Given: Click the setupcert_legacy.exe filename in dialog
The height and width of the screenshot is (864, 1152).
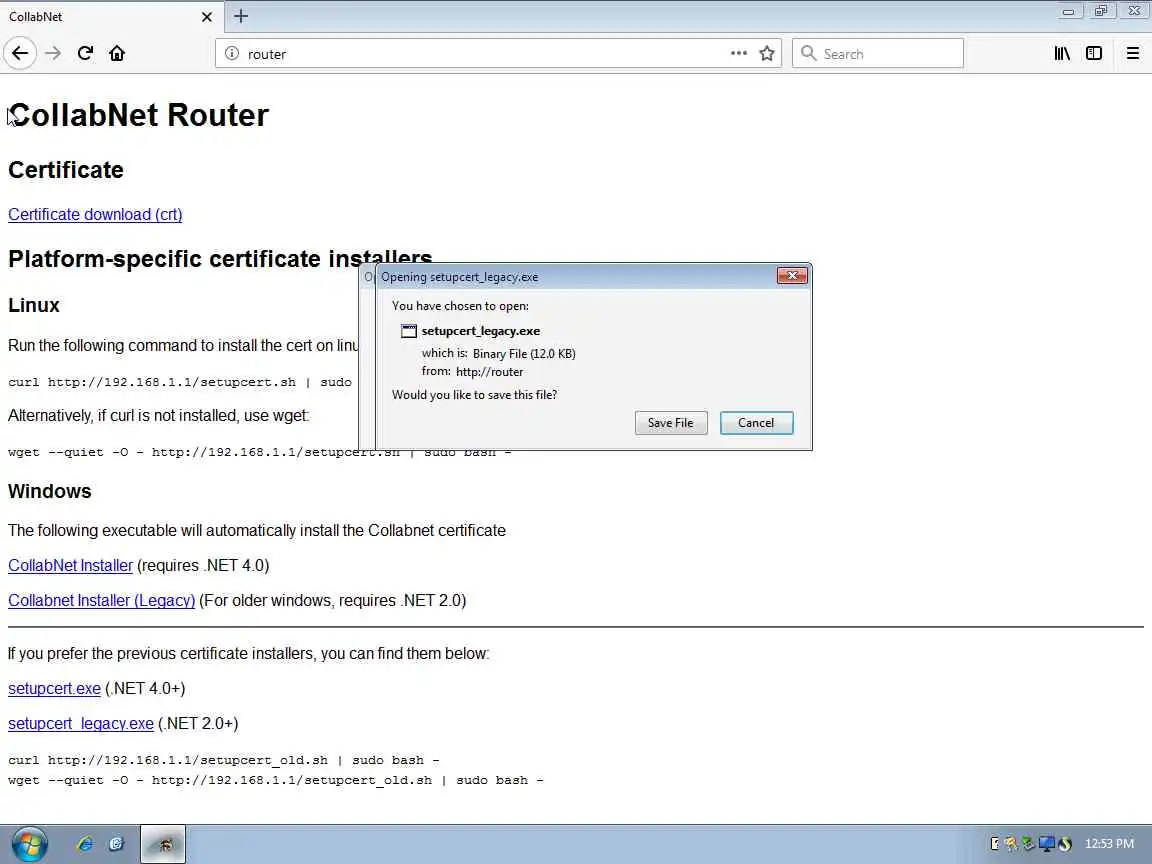Looking at the screenshot, I should pyautogui.click(x=480, y=331).
